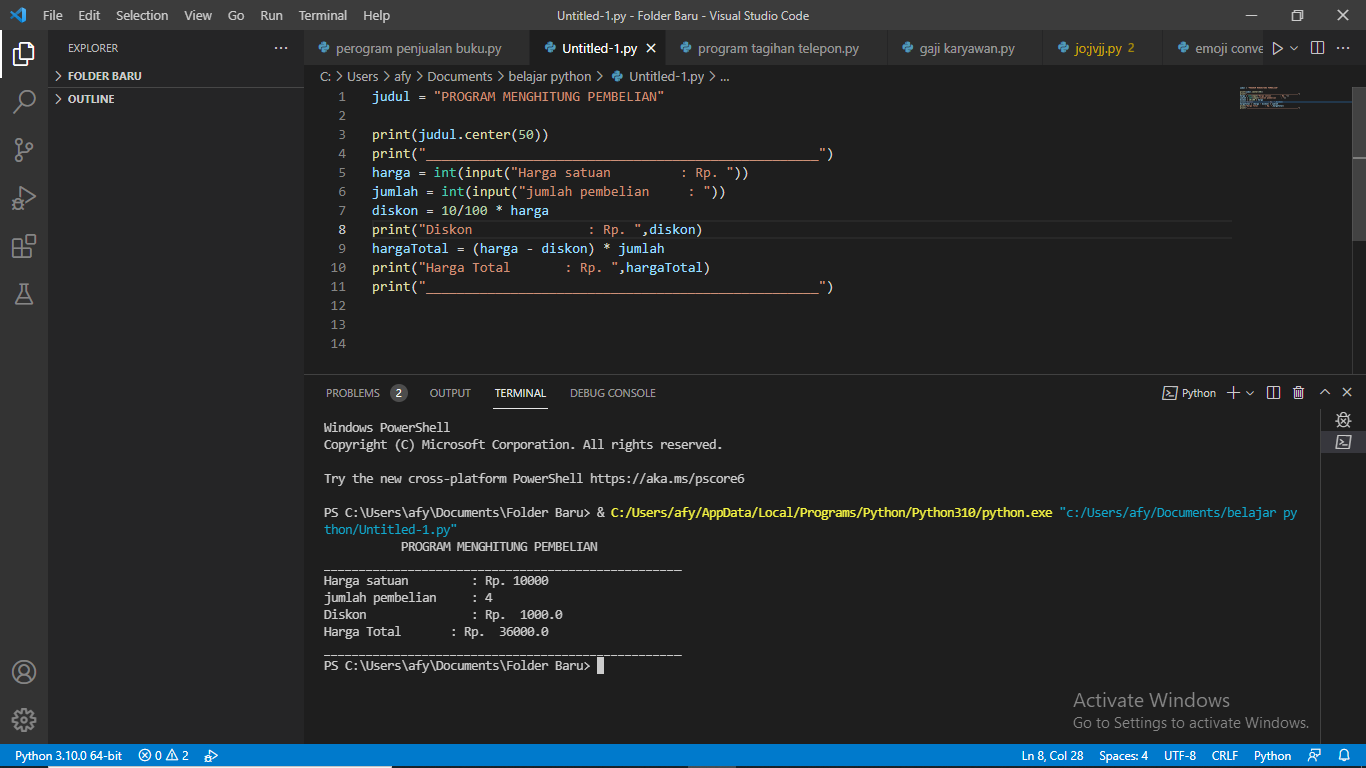
Task: Select the PowerShell terminal in terminal list
Action: 1343,442
